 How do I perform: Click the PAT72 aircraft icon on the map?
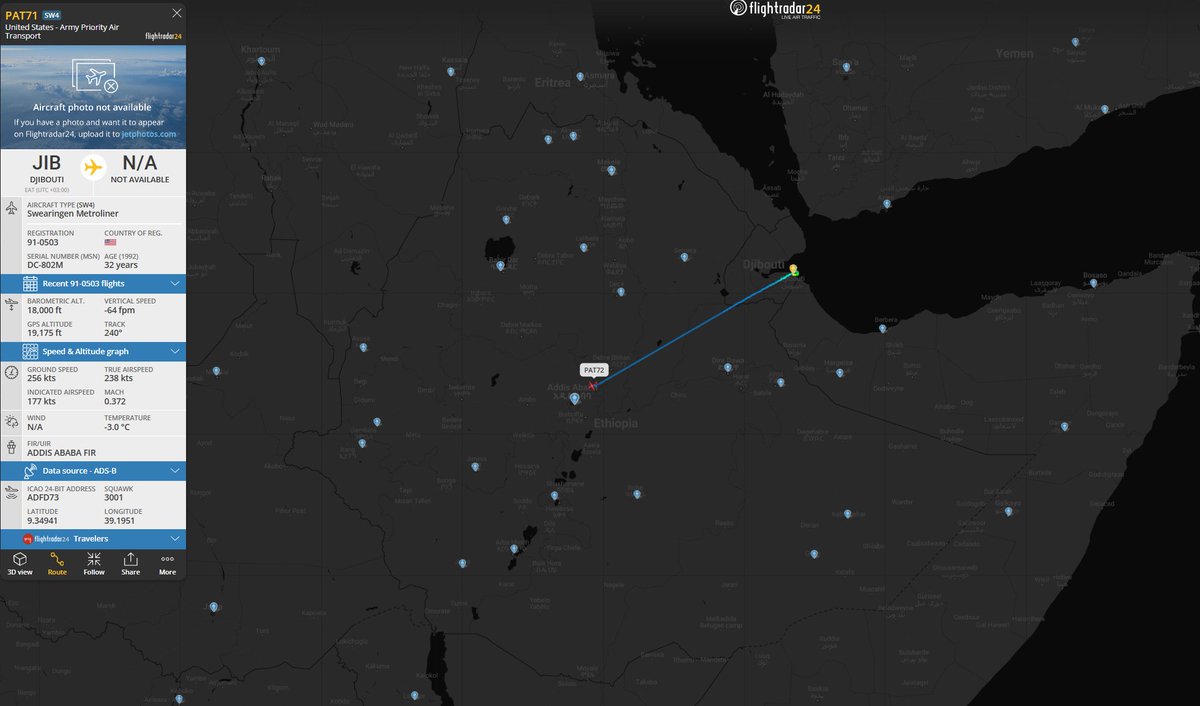point(593,385)
